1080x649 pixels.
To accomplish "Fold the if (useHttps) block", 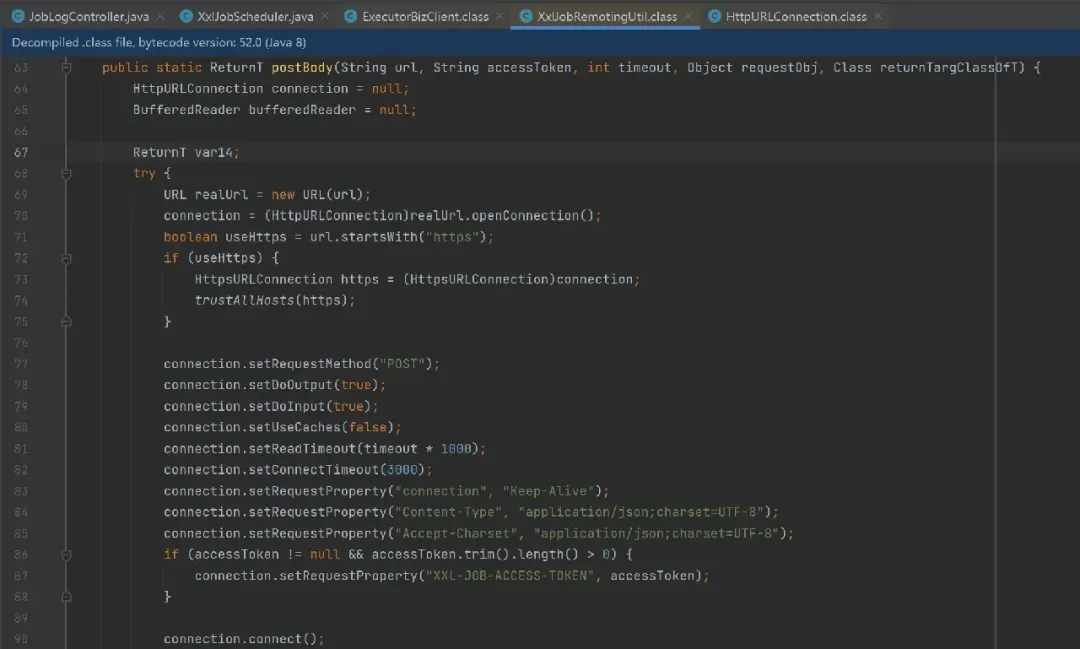I will click(66, 258).
